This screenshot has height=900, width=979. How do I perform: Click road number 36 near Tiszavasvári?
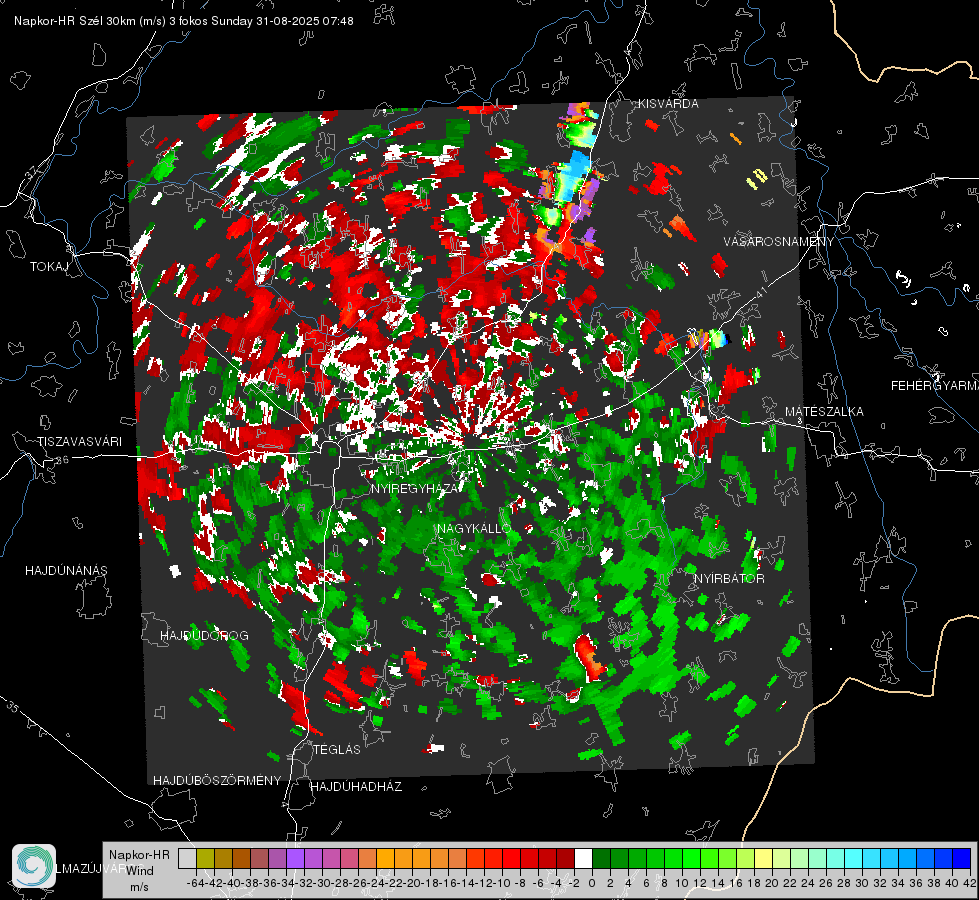tap(62, 460)
